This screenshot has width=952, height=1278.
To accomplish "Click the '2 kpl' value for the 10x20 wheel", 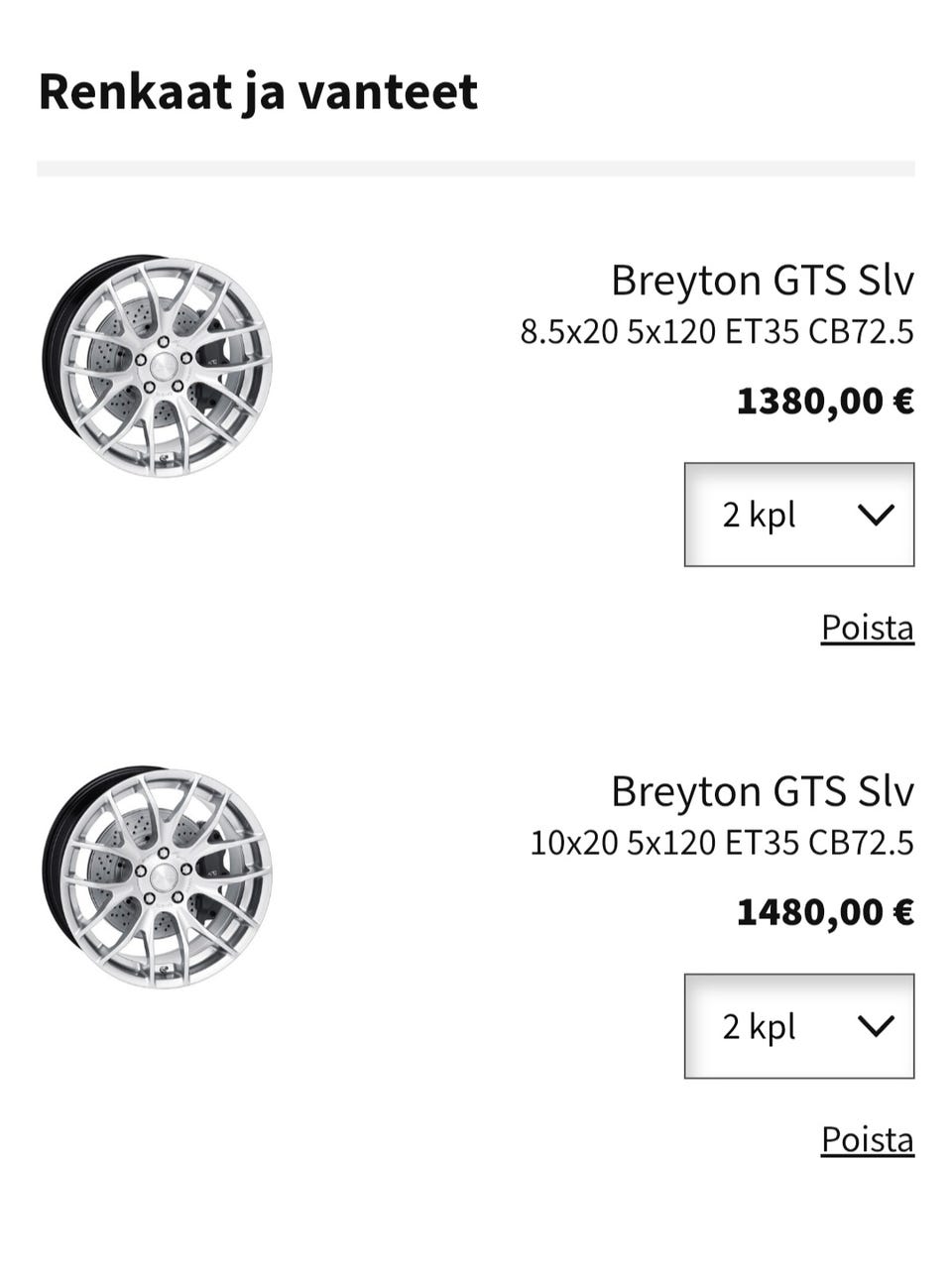I will point(759,1026).
